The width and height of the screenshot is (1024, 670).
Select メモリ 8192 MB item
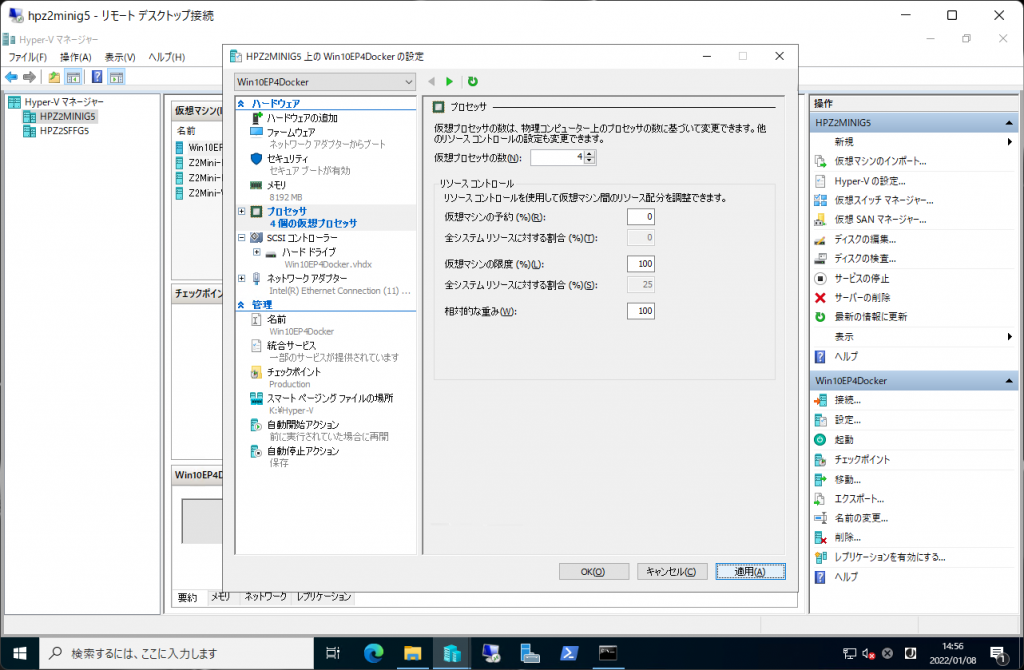click(276, 185)
